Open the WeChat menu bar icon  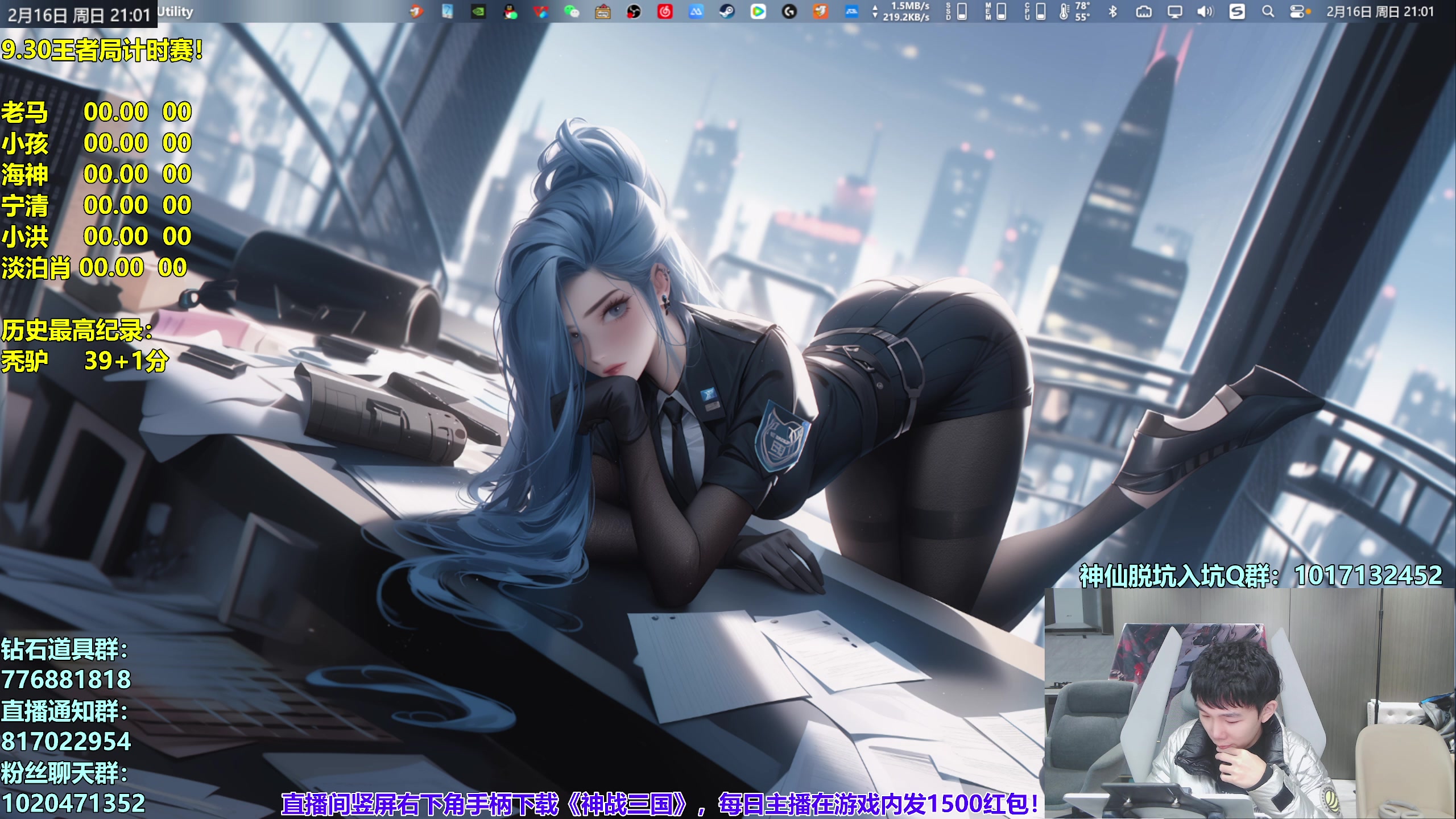[x=572, y=11]
